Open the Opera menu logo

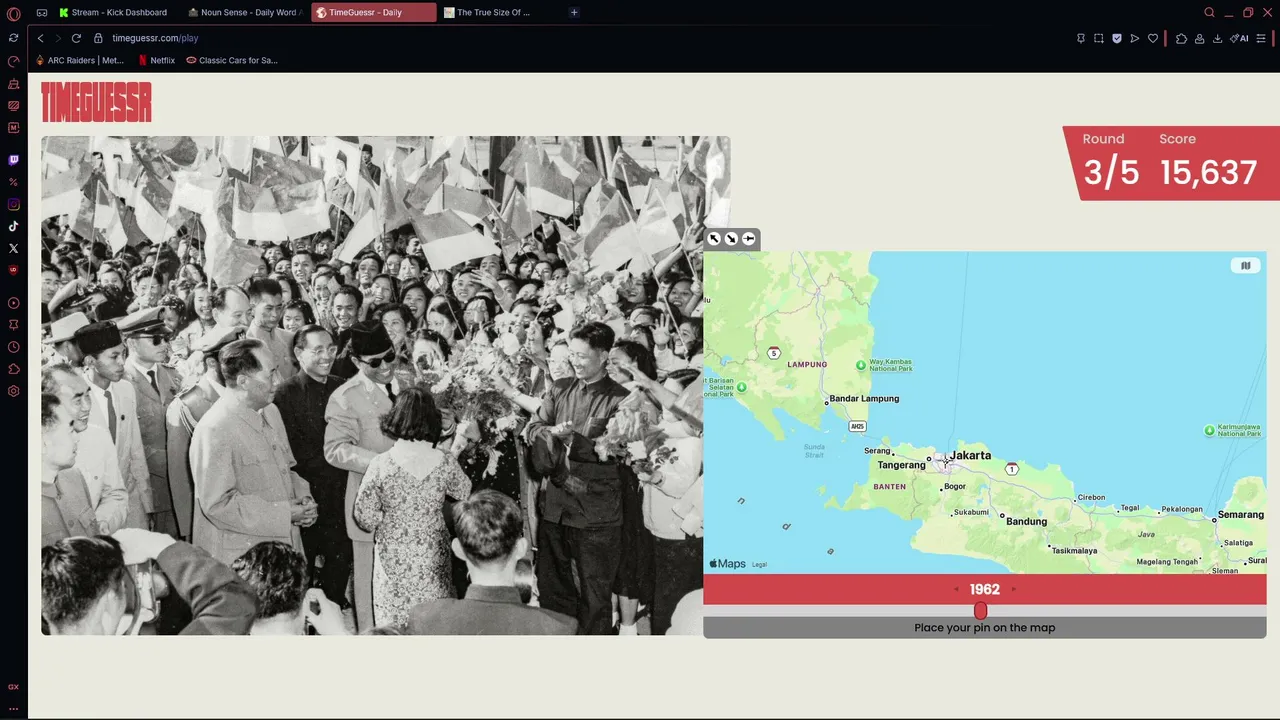13,13
